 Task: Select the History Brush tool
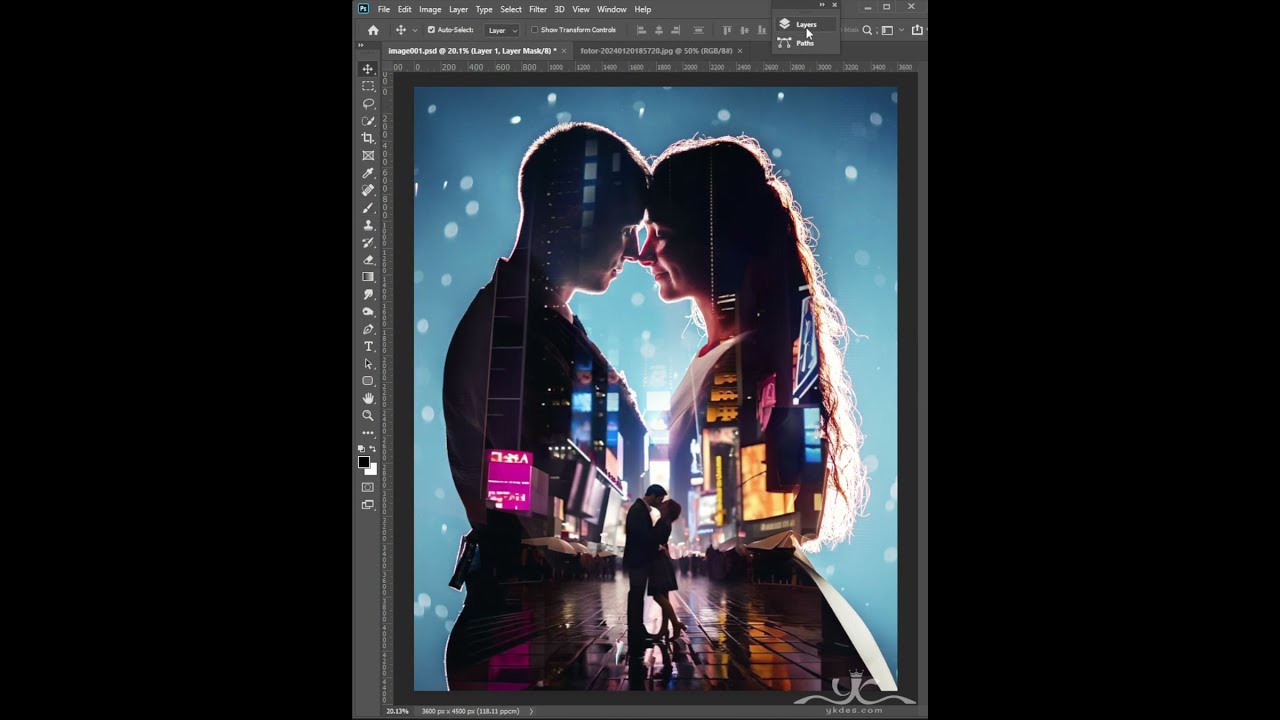click(x=368, y=242)
